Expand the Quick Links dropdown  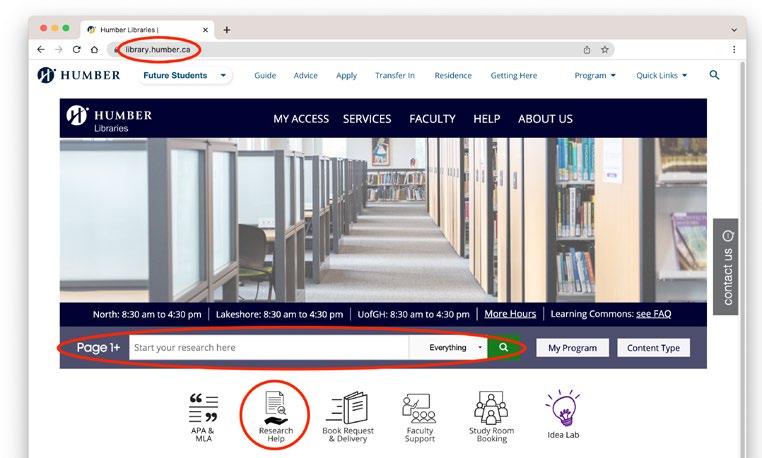pyautogui.click(x=661, y=75)
